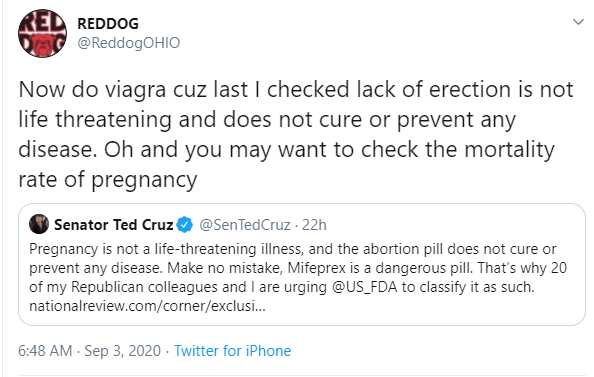The width and height of the screenshot is (594, 377).
Task: Select the "rate of pregnancy" line
Action: coord(108,180)
